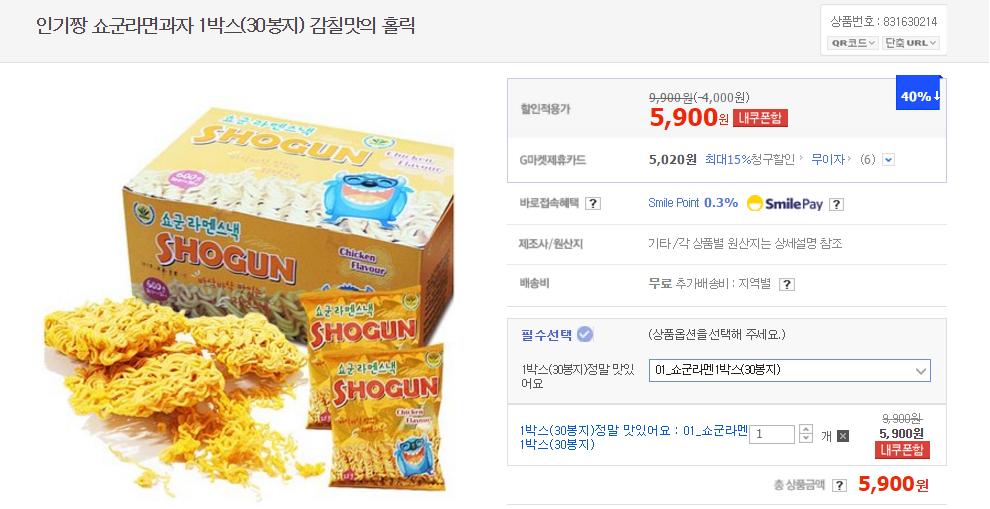Click 내쿠폰함 button in selected item row
Image resolution: width=990 pixels, height=509 pixels.
point(902,450)
